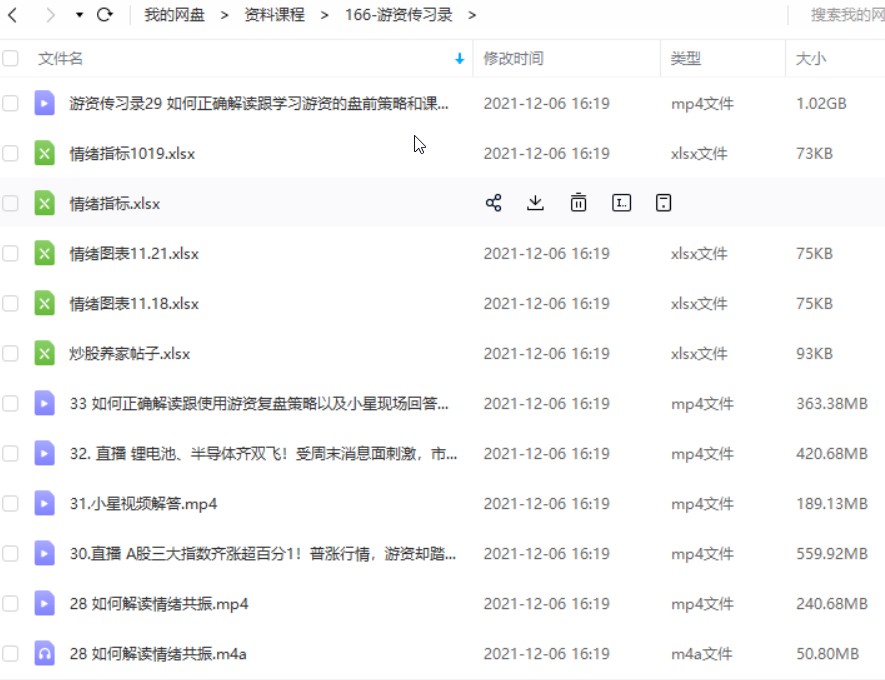
Task: Open the navigation history dropdown arrow
Action: tap(79, 16)
